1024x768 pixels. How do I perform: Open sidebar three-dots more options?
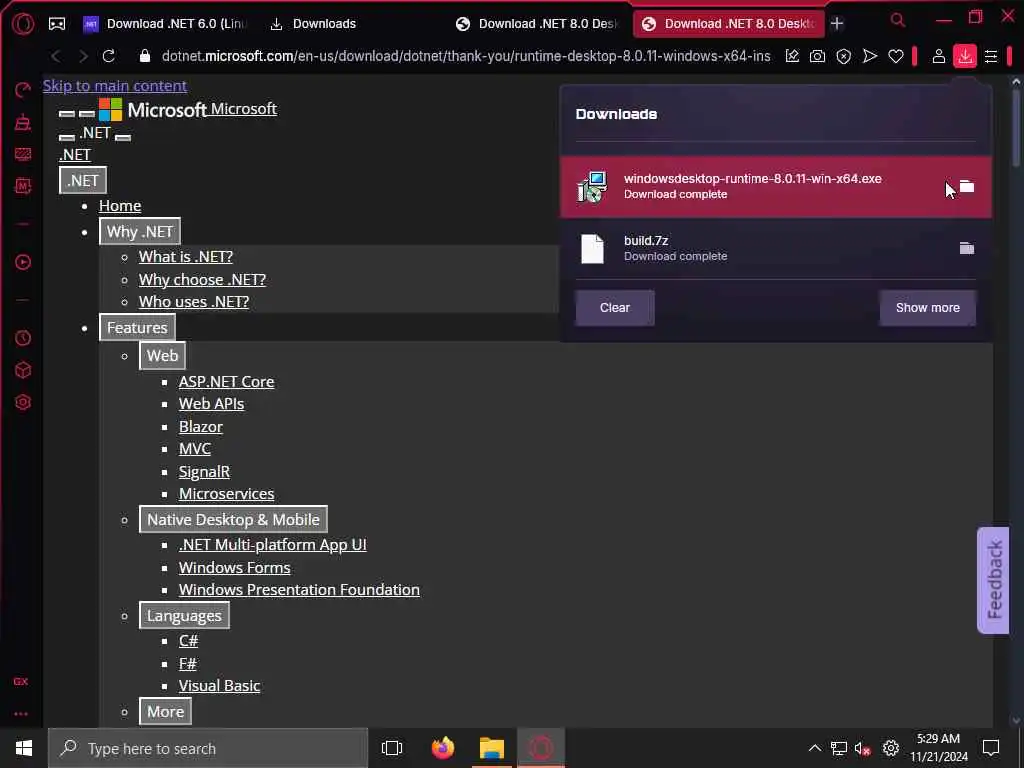pyautogui.click(x=21, y=714)
